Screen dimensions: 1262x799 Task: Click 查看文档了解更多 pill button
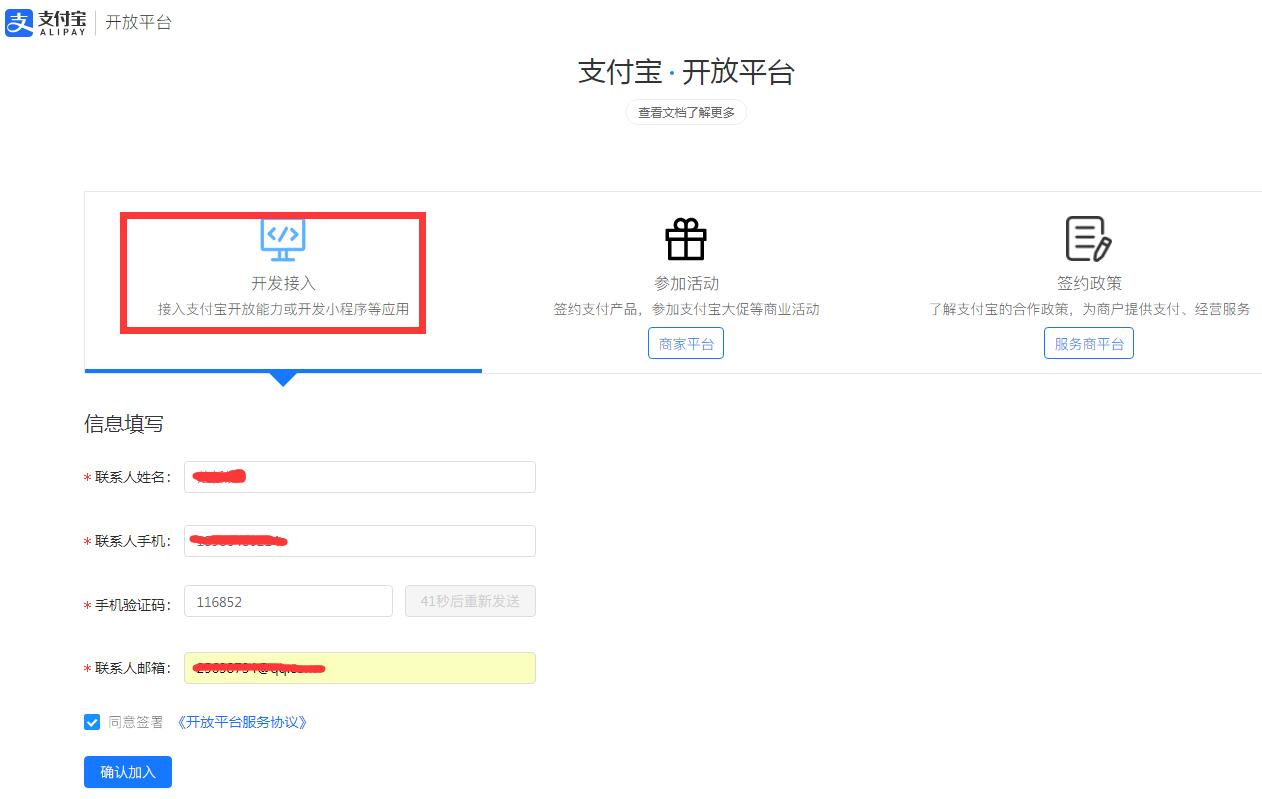pos(686,113)
